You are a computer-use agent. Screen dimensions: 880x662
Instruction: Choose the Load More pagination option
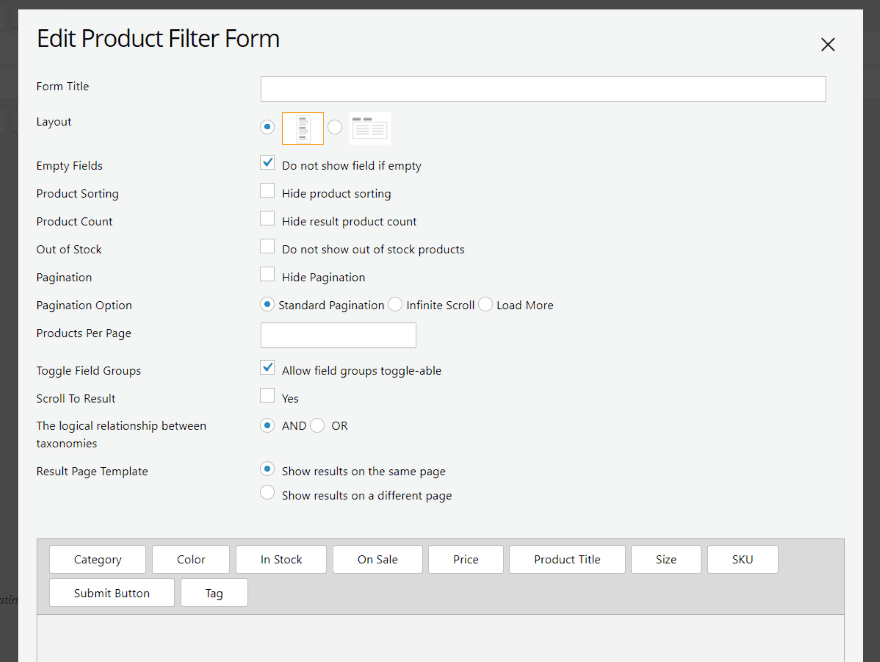click(486, 304)
